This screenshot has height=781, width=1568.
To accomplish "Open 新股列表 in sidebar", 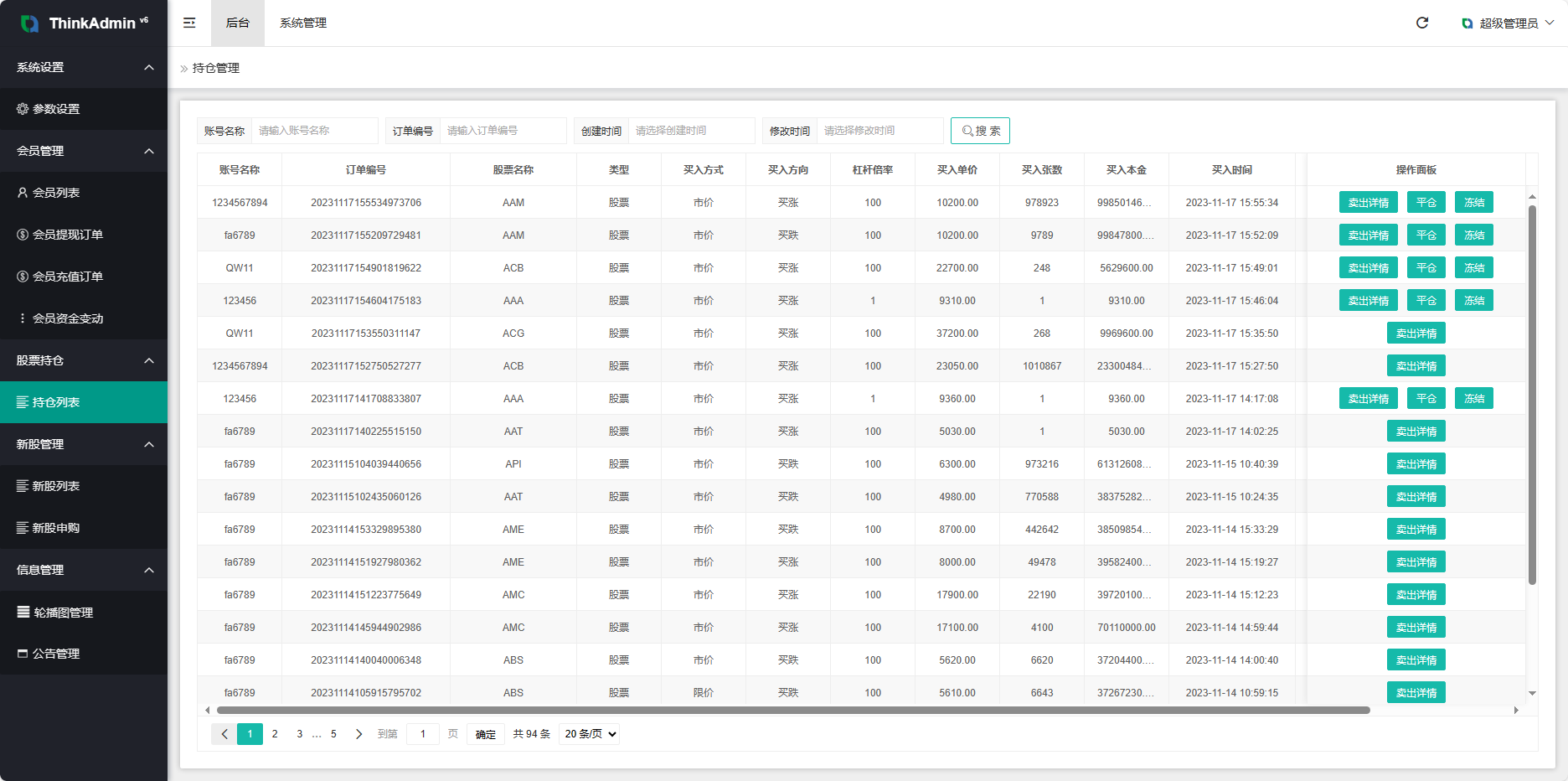I will click(84, 486).
